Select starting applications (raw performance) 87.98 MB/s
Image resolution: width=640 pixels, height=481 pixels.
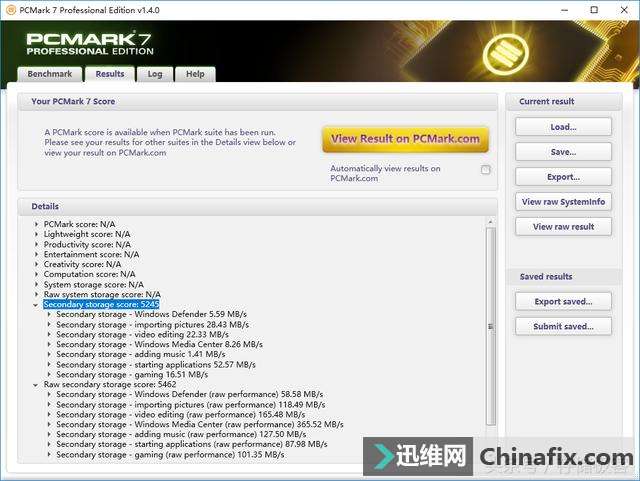click(x=192, y=444)
